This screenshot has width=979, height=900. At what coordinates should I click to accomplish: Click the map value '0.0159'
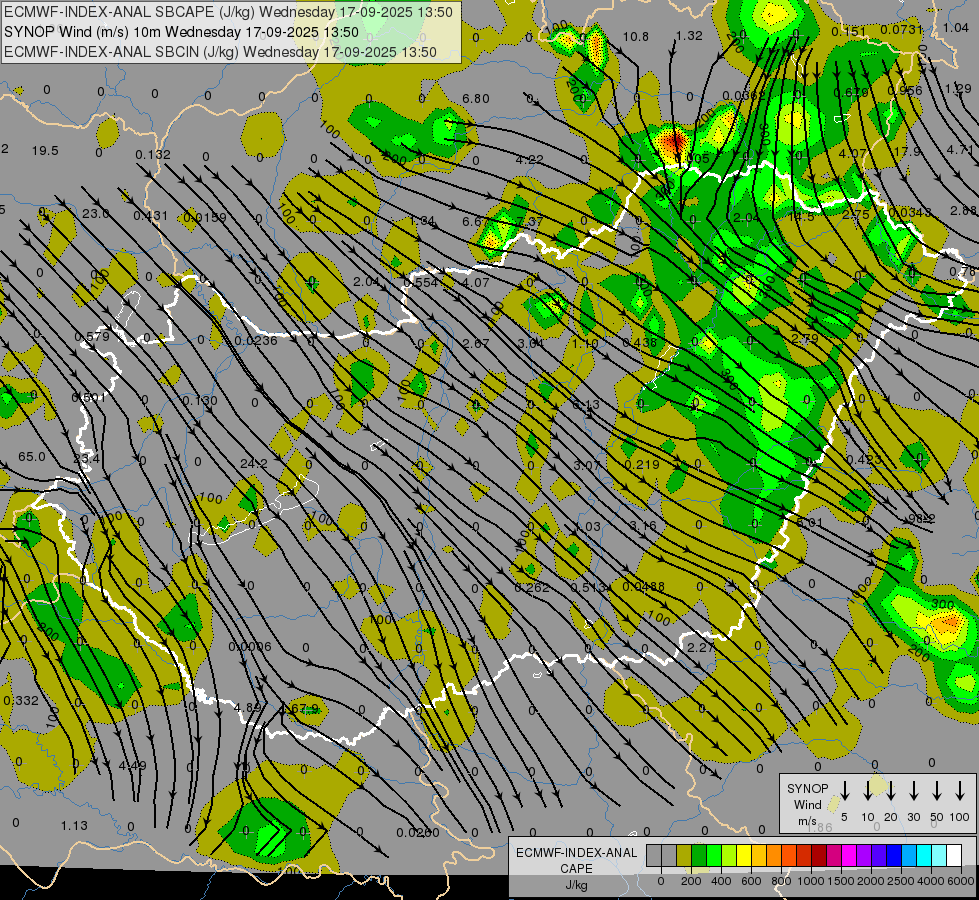pos(205,217)
